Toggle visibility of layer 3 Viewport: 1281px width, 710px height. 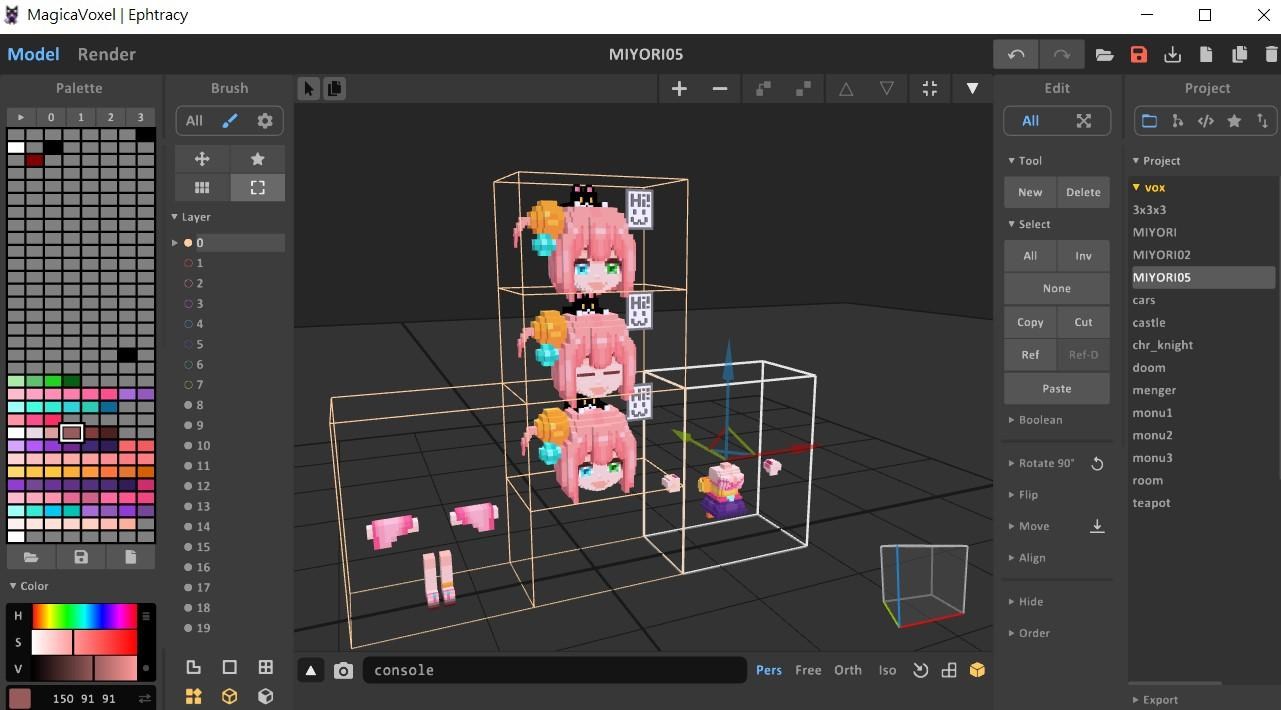(x=188, y=304)
